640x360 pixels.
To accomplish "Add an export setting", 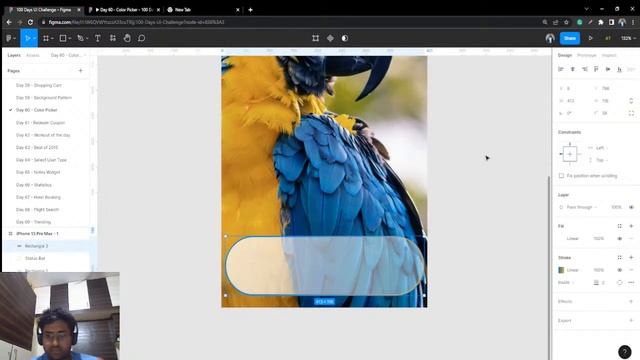I will pos(631,320).
